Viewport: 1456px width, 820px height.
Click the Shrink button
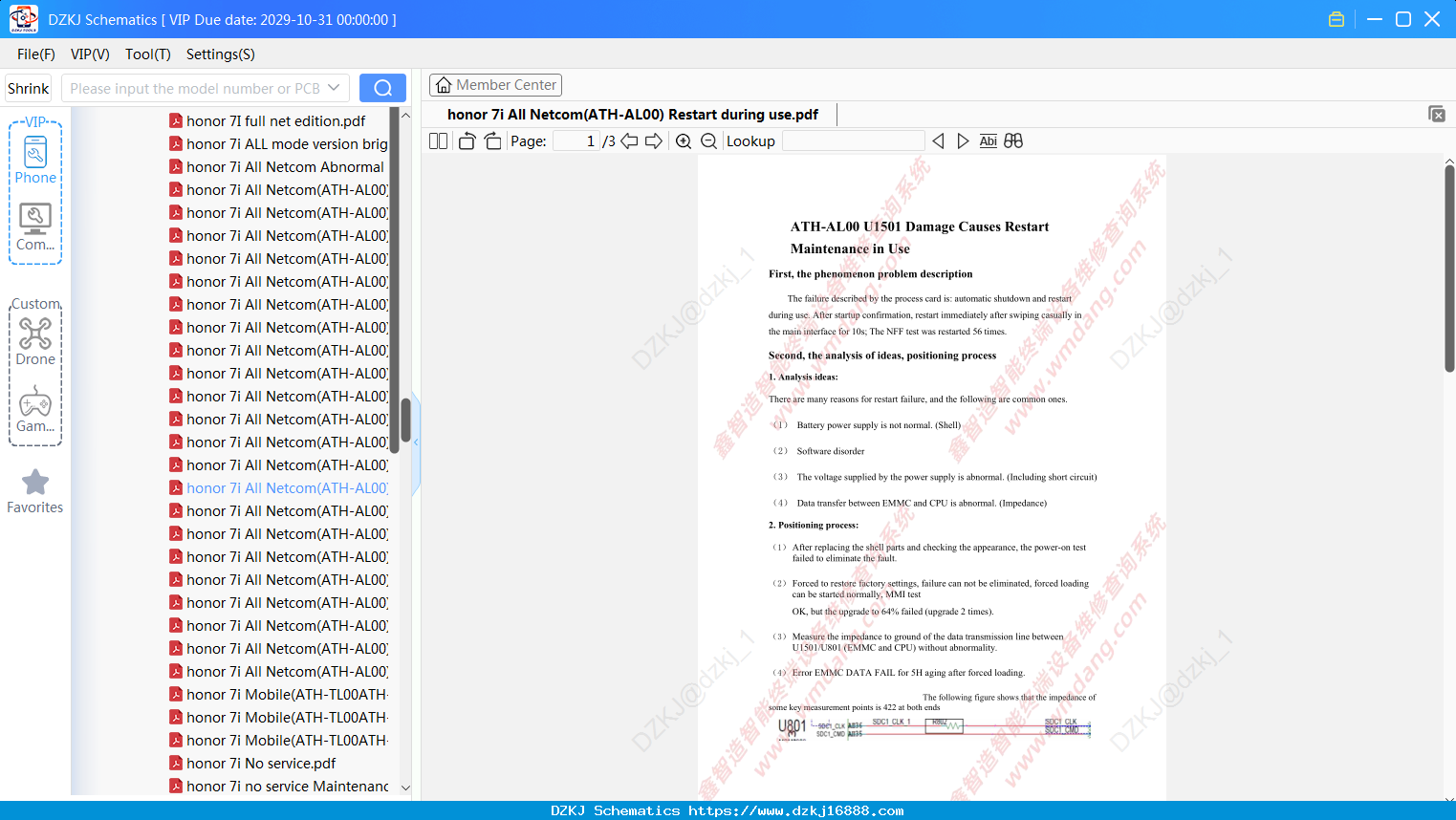29,88
